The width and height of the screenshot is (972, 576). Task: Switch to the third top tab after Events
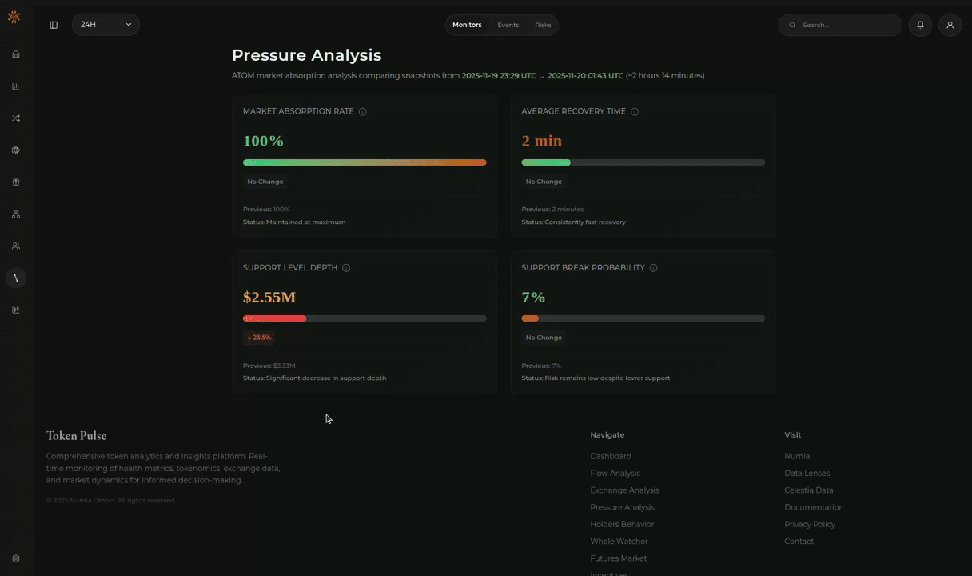(543, 25)
